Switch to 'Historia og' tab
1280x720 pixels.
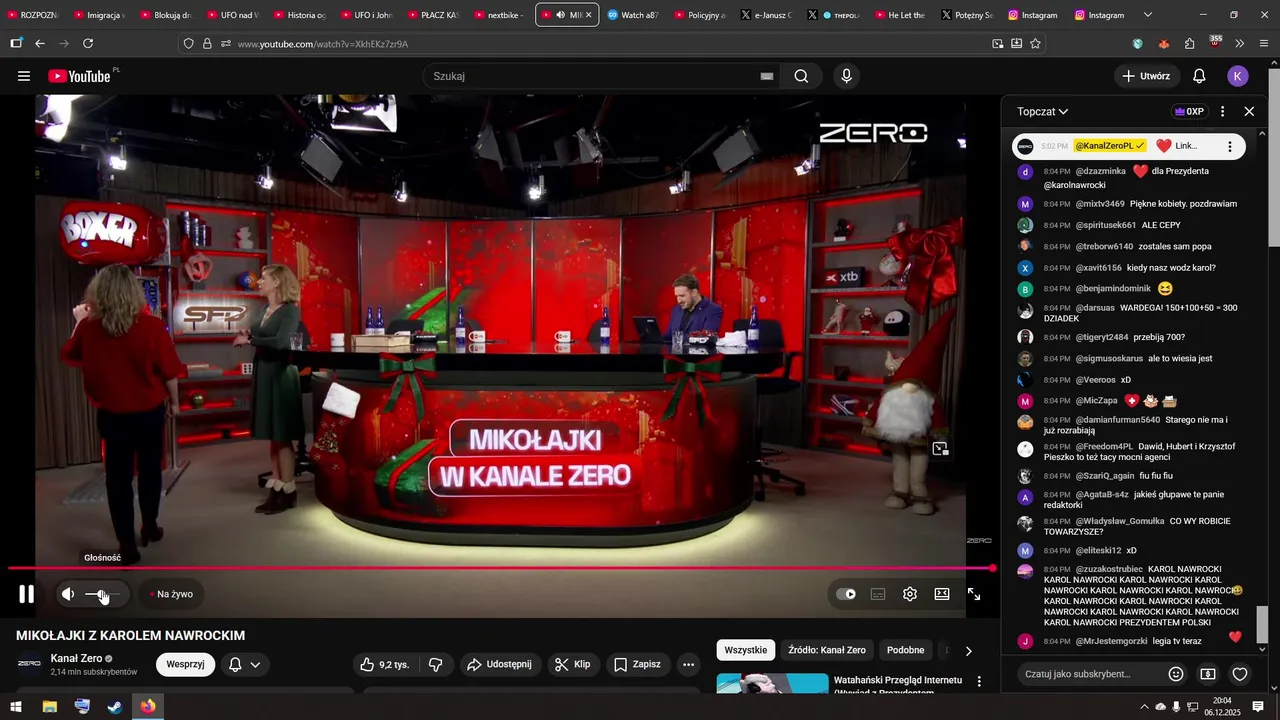[x=299, y=15]
